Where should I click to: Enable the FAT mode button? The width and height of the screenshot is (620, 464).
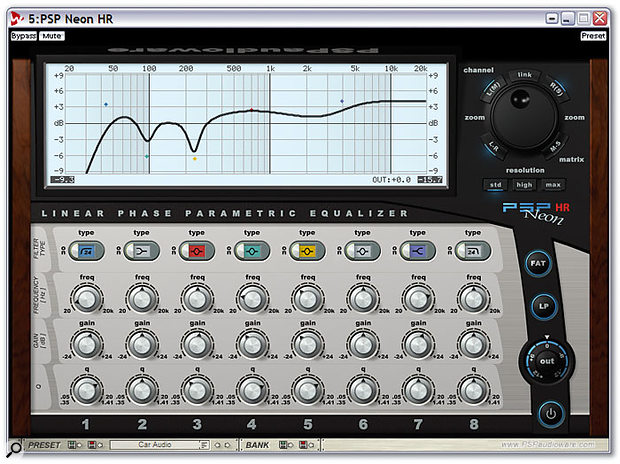coord(538,263)
